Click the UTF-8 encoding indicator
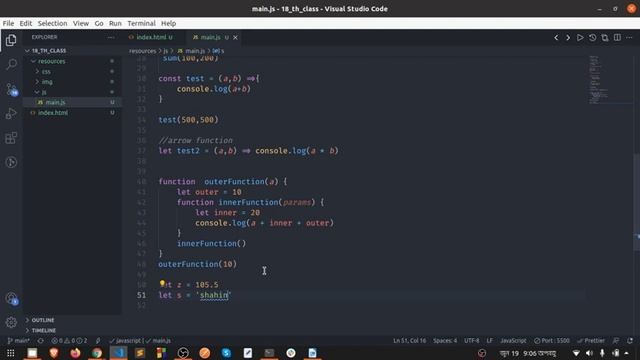The height and width of the screenshot is (360, 640). coord(471,340)
